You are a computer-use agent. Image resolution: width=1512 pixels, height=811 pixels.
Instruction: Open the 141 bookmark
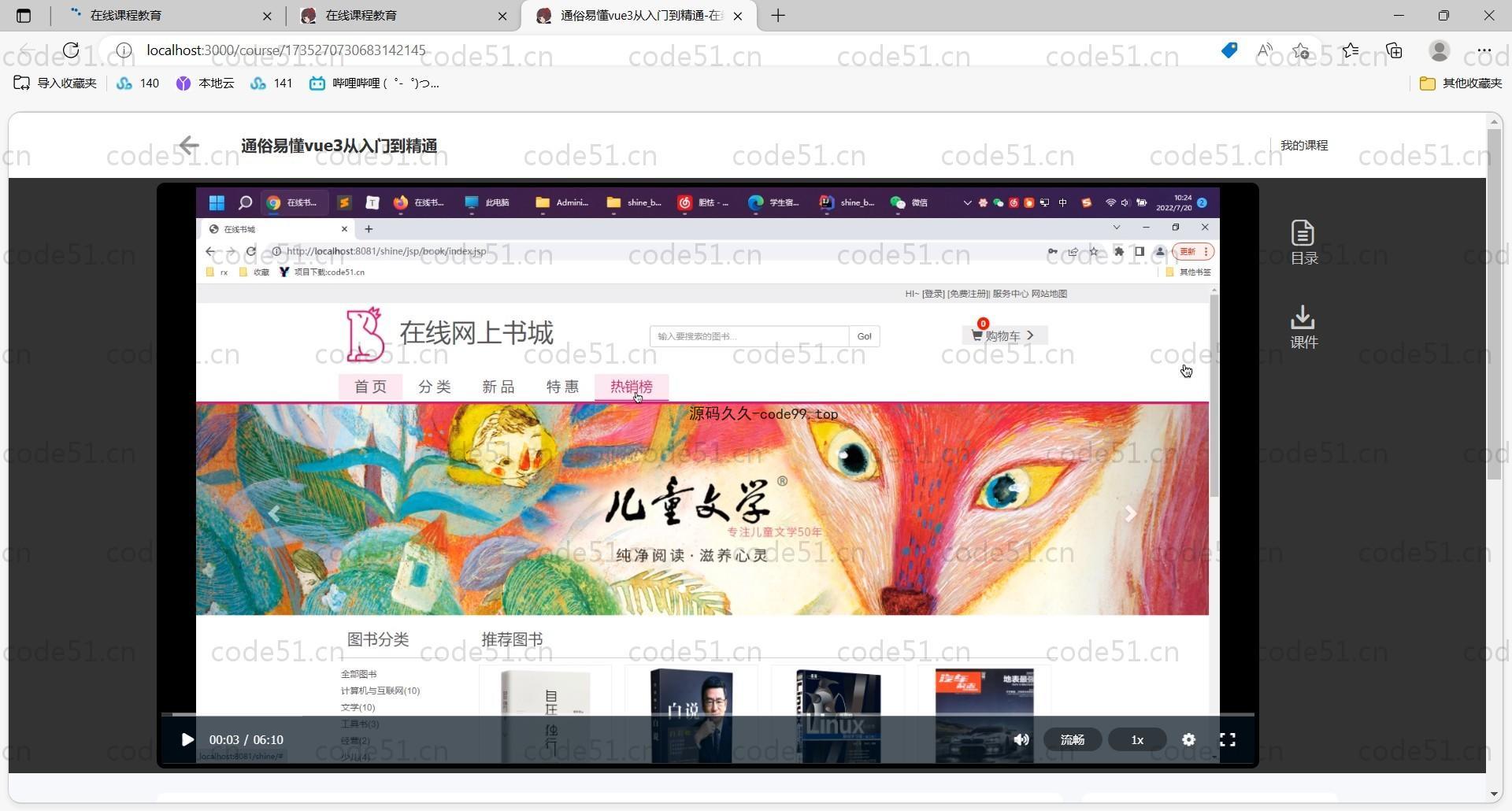click(x=272, y=83)
